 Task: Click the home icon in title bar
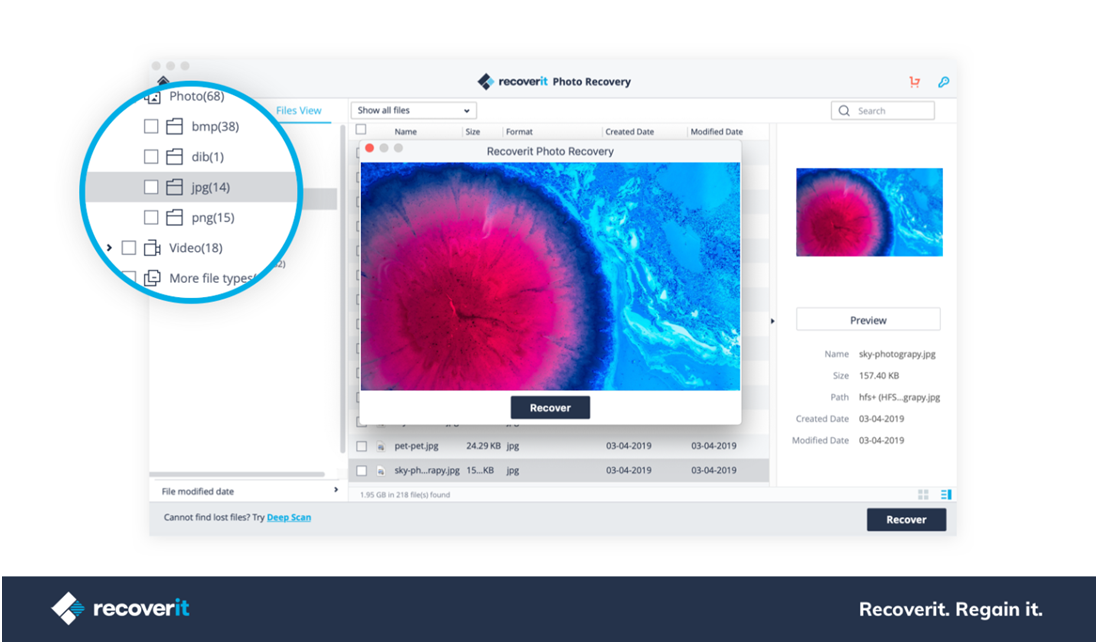coord(163,82)
